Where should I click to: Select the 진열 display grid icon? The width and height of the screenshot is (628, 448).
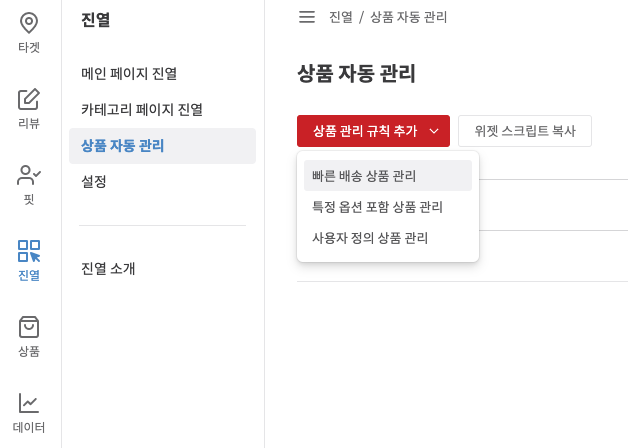29,251
